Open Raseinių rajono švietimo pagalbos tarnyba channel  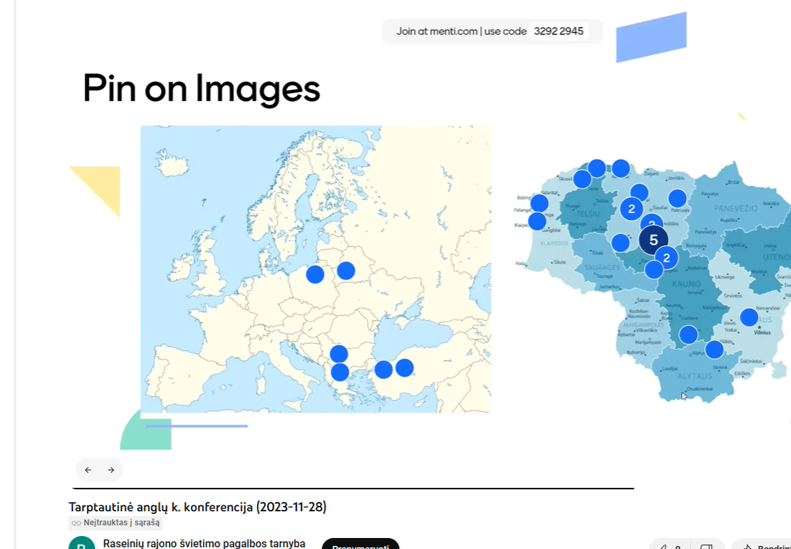point(204,543)
